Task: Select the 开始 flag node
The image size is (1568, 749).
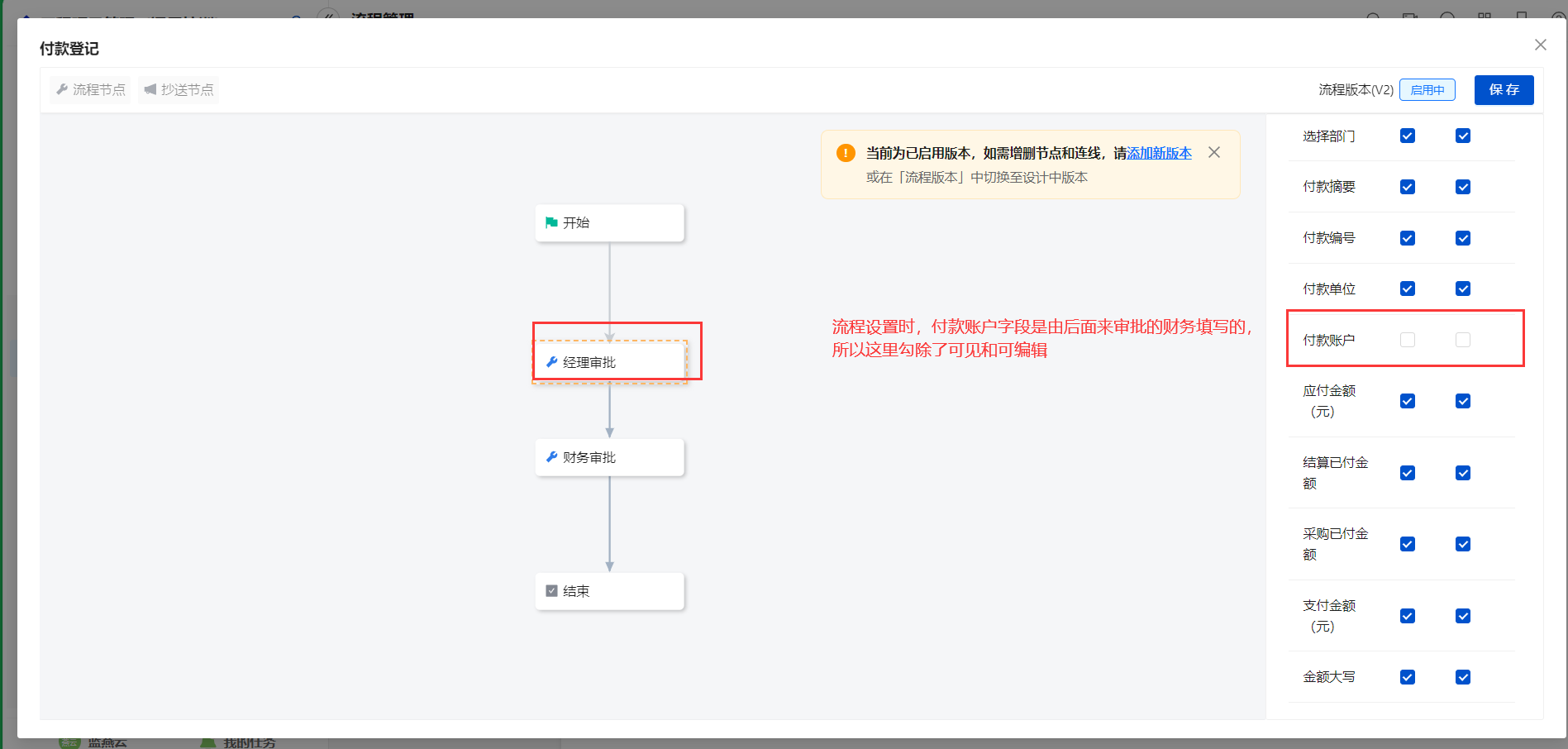Action: [x=610, y=223]
